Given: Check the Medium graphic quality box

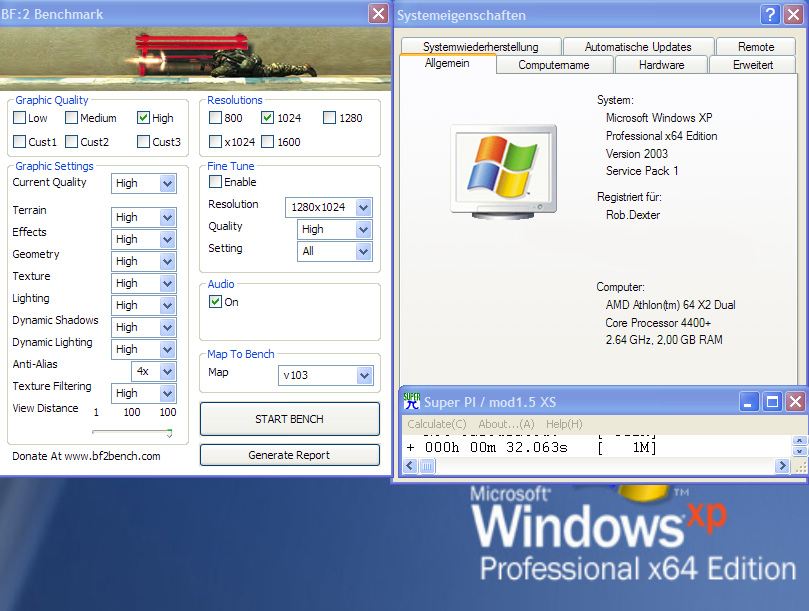Looking at the screenshot, I should point(72,118).
